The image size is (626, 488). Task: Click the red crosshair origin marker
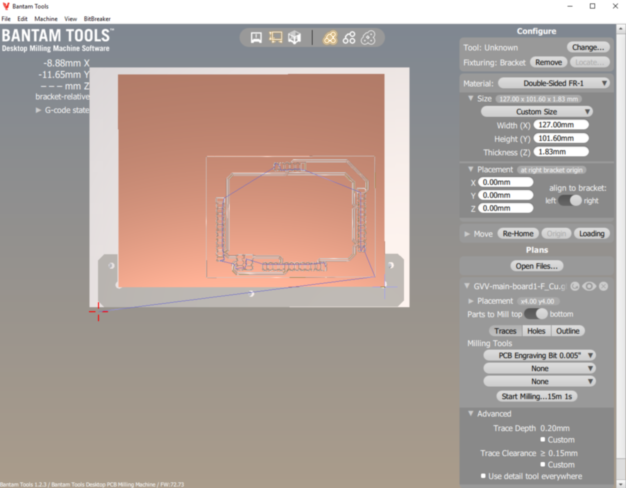[x=98, y=311]
